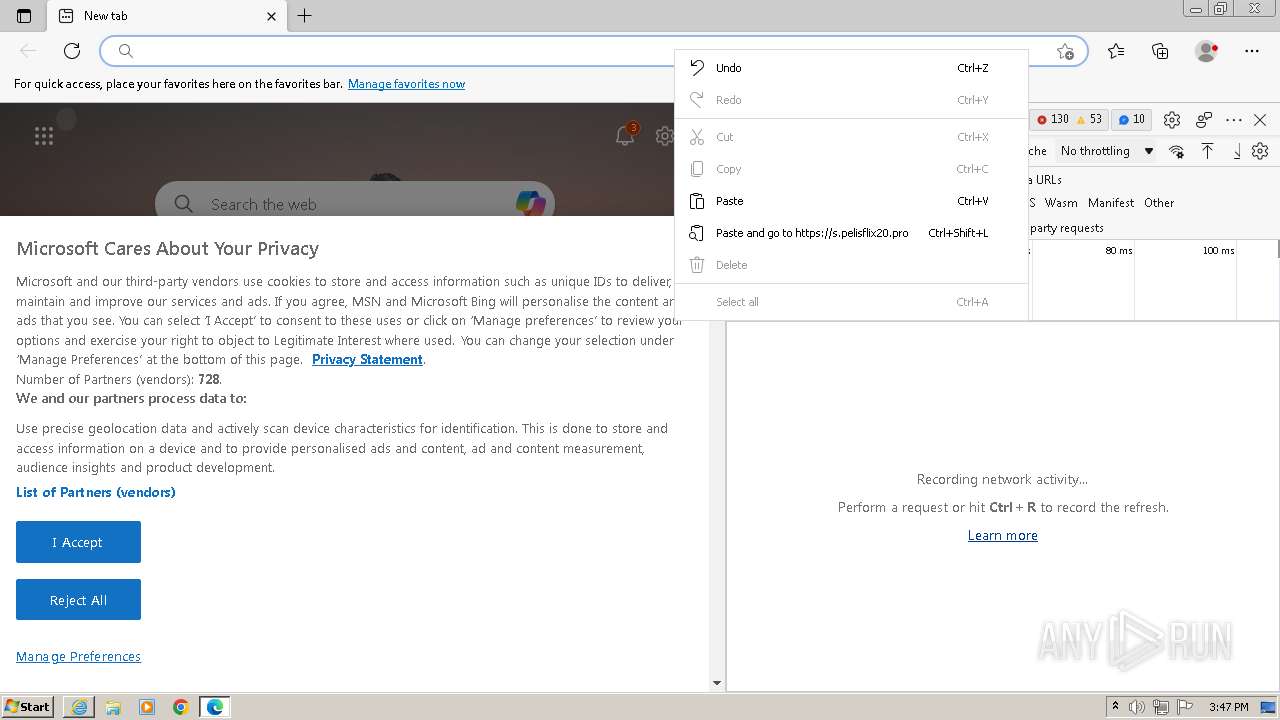Filter requests by Other type

point(1159,203)
